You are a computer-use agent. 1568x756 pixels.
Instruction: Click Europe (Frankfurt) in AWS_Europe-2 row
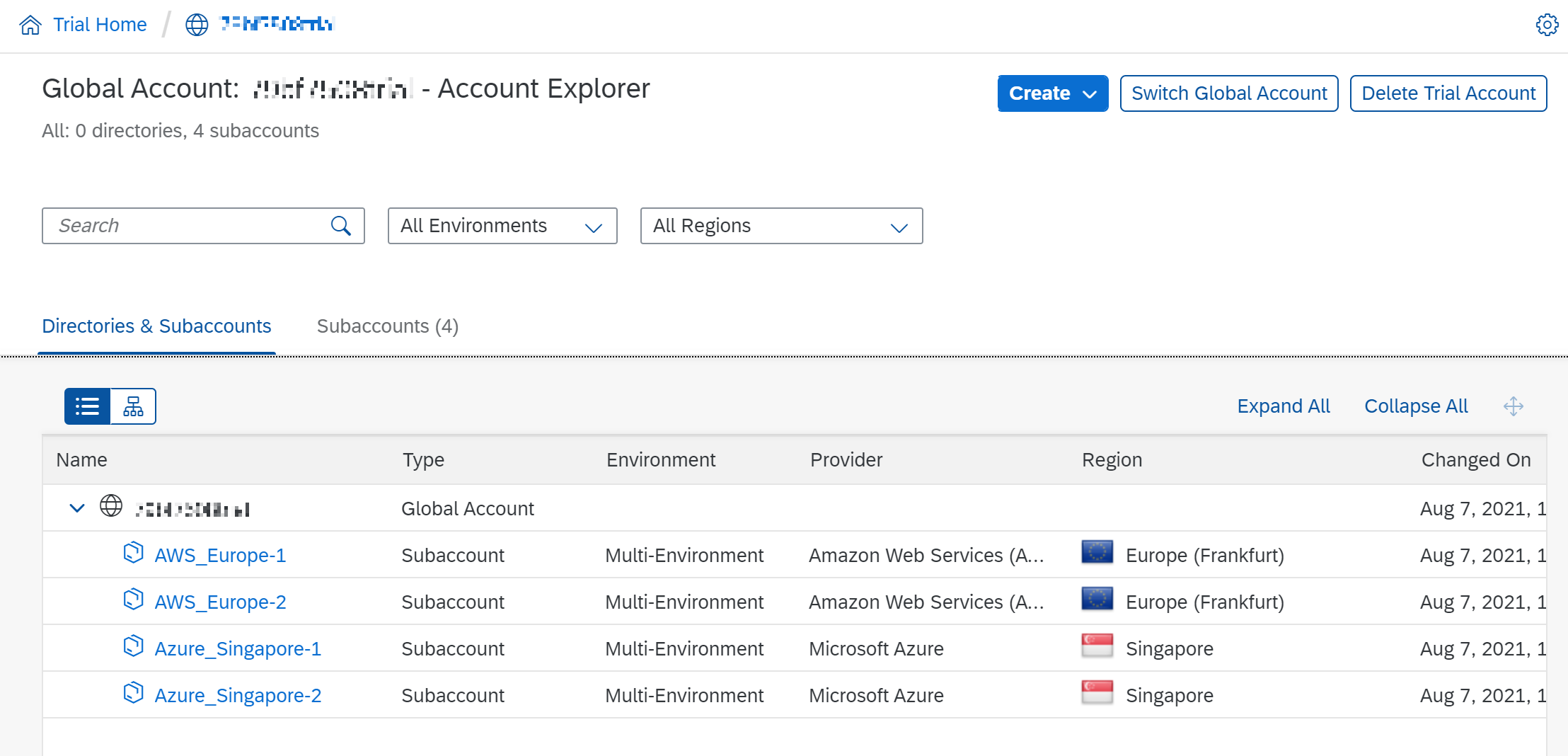1204,602
